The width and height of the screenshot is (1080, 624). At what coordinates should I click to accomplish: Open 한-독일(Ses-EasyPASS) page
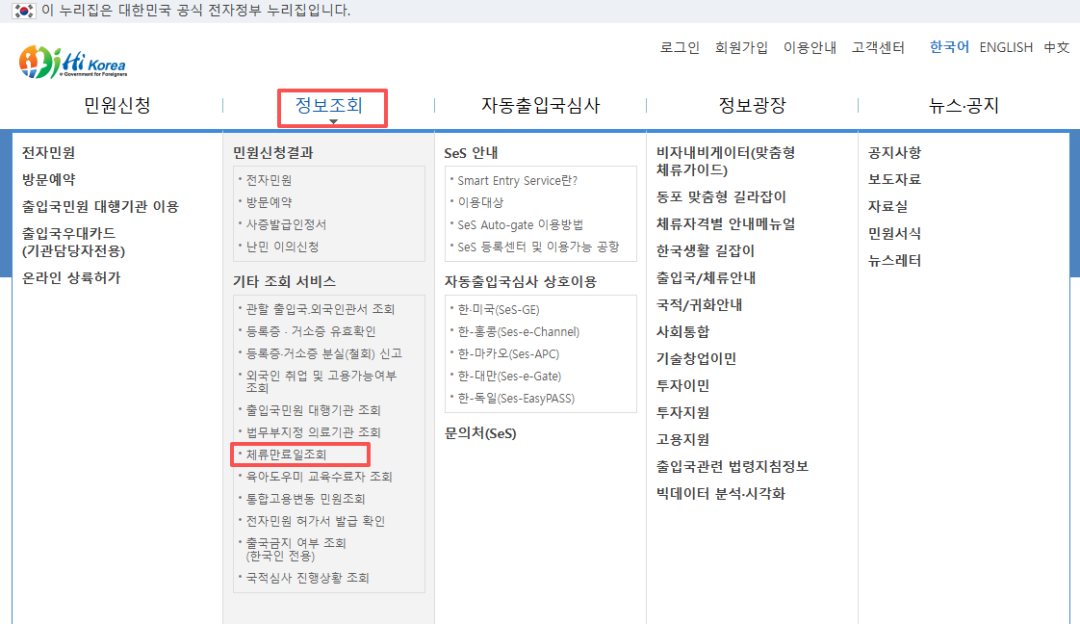click(516, 397)
